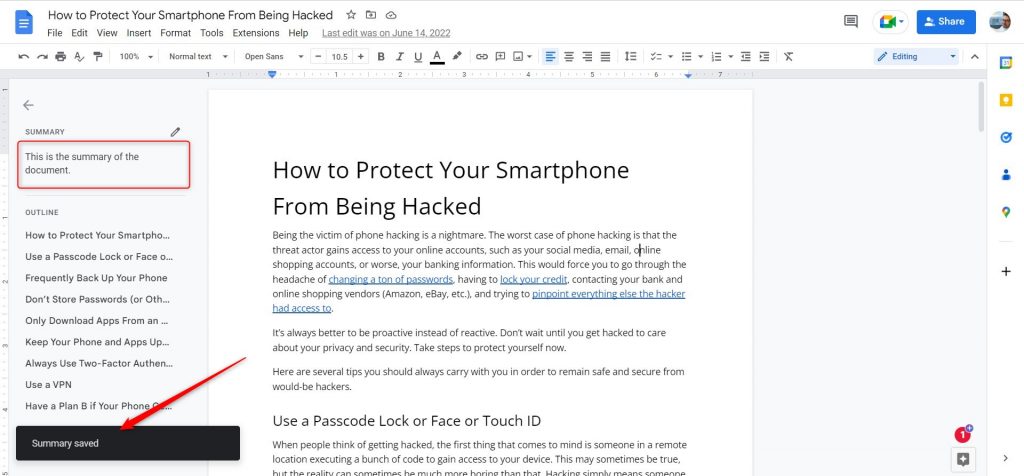The width and height of the screenshot is (1024, 476).
Task: Hide the menus with the up chevron
Action: coord(974,57)
